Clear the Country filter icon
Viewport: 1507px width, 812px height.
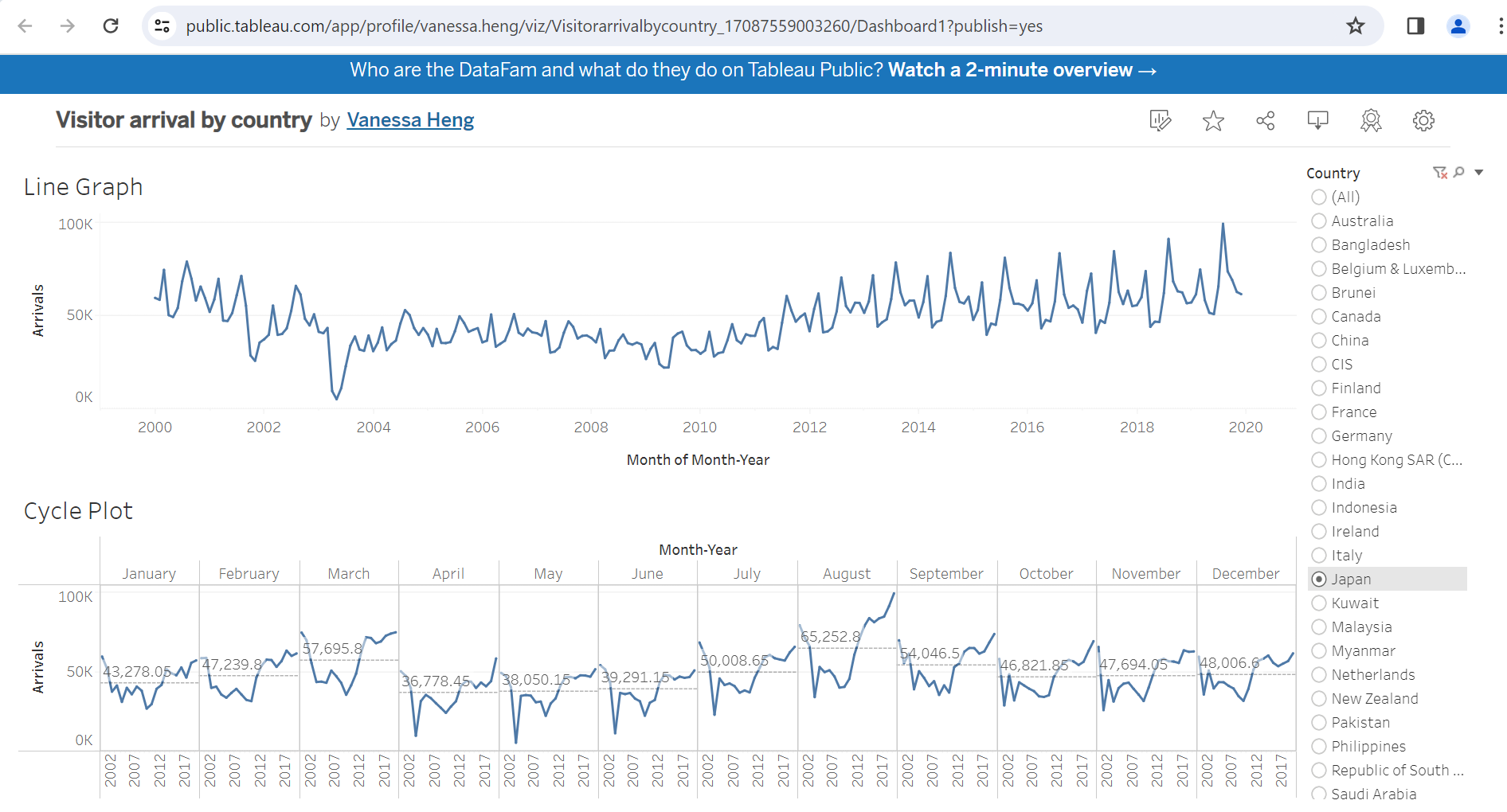[x=1439, y=173]
